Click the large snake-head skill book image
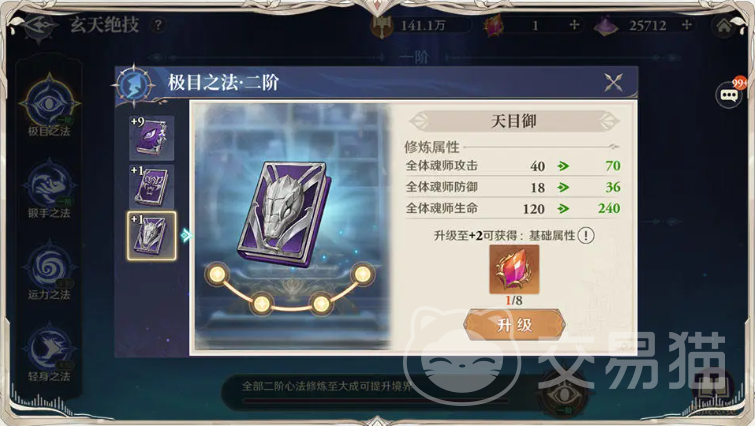Viewport: 755px width, 426px height. [x=286, y=213]
